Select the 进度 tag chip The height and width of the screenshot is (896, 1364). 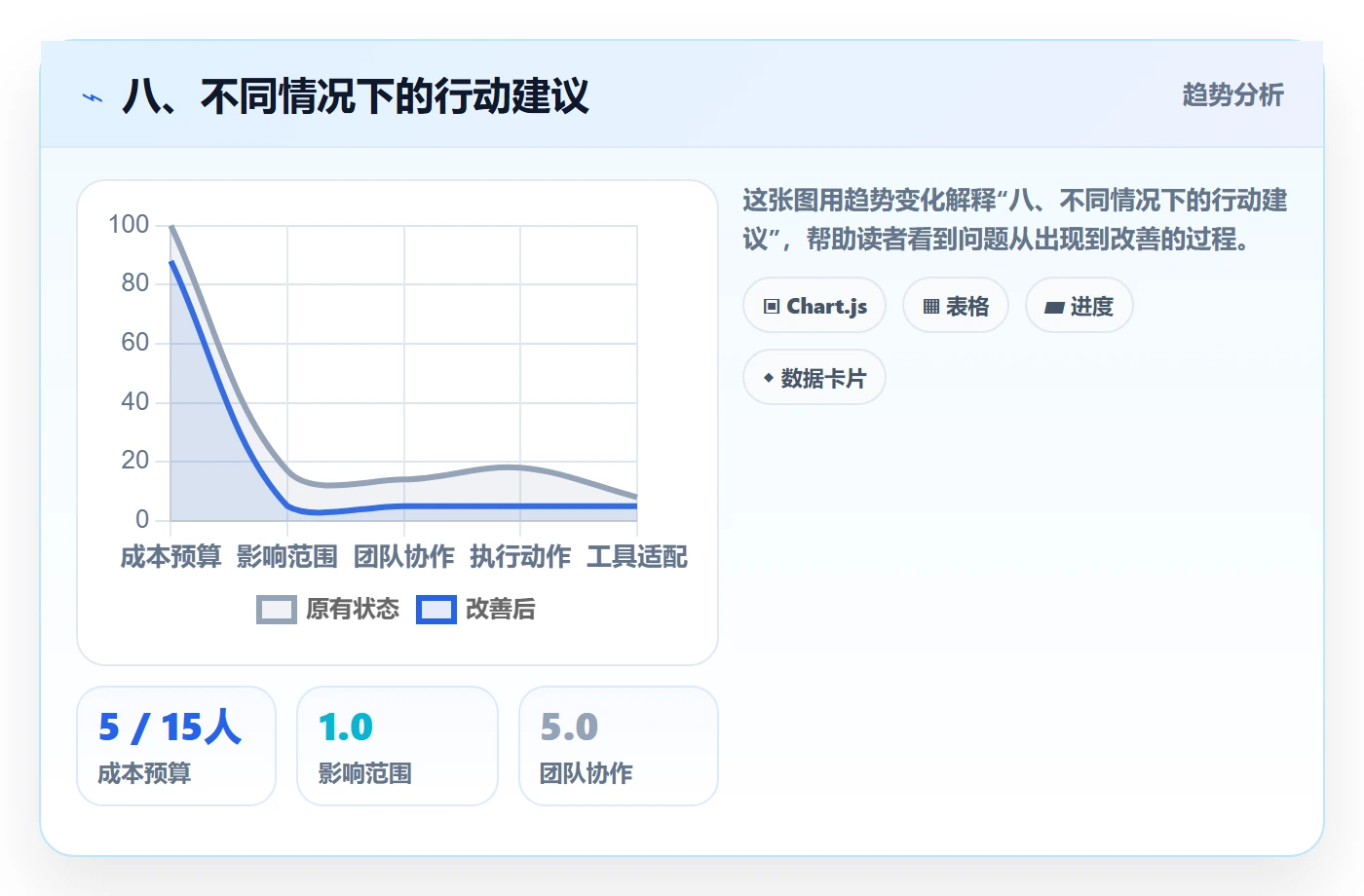tap(1079, 306)
